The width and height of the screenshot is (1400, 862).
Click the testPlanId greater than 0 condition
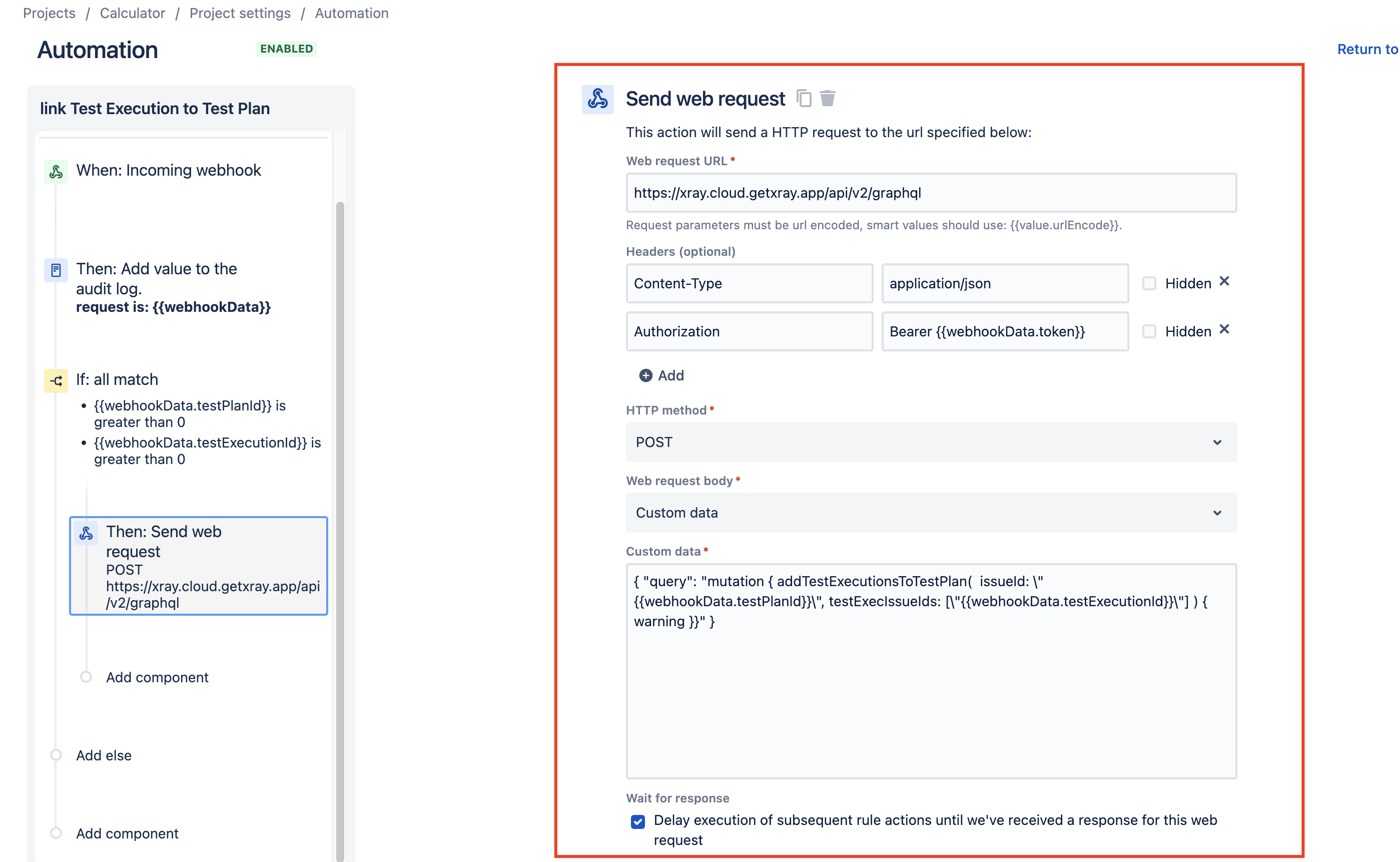[190, 414]
